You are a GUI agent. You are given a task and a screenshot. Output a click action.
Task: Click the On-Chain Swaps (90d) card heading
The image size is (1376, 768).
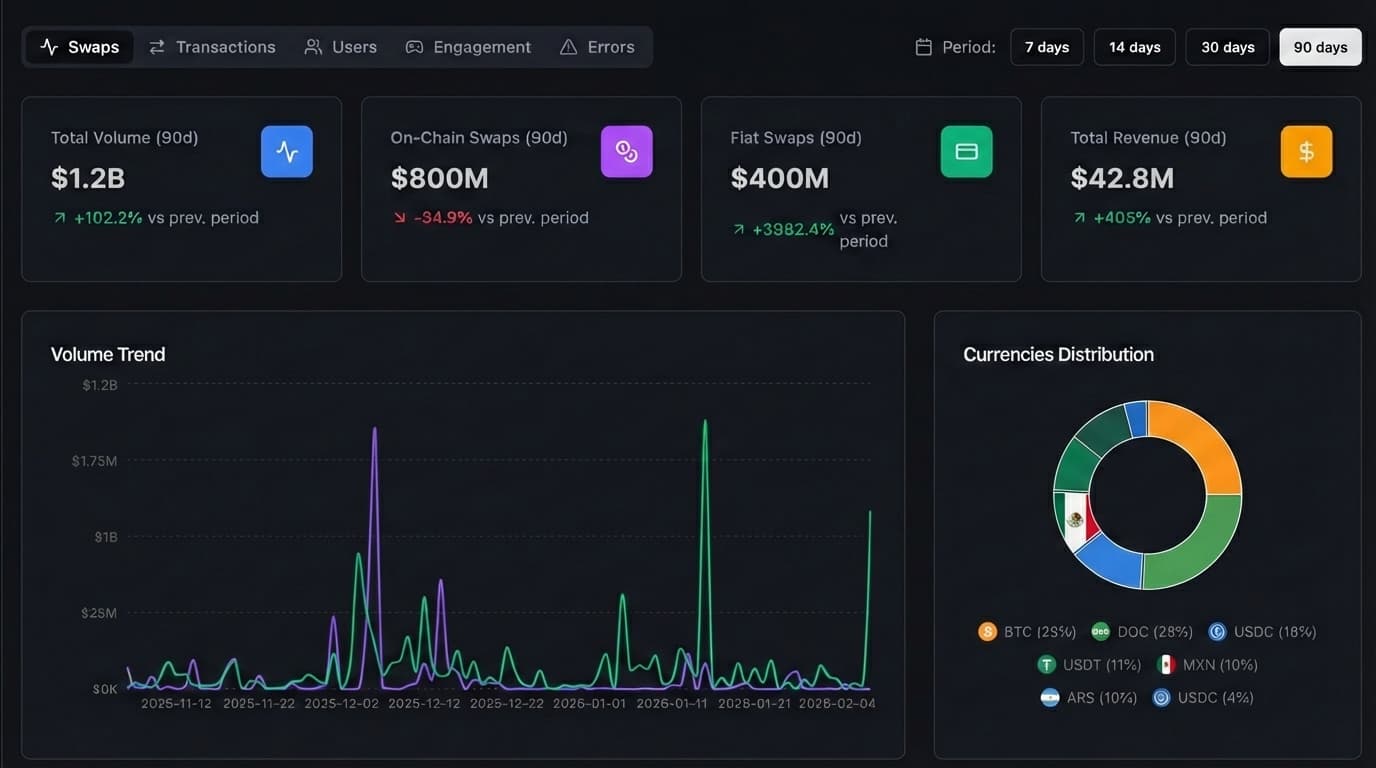click(479, 138)
